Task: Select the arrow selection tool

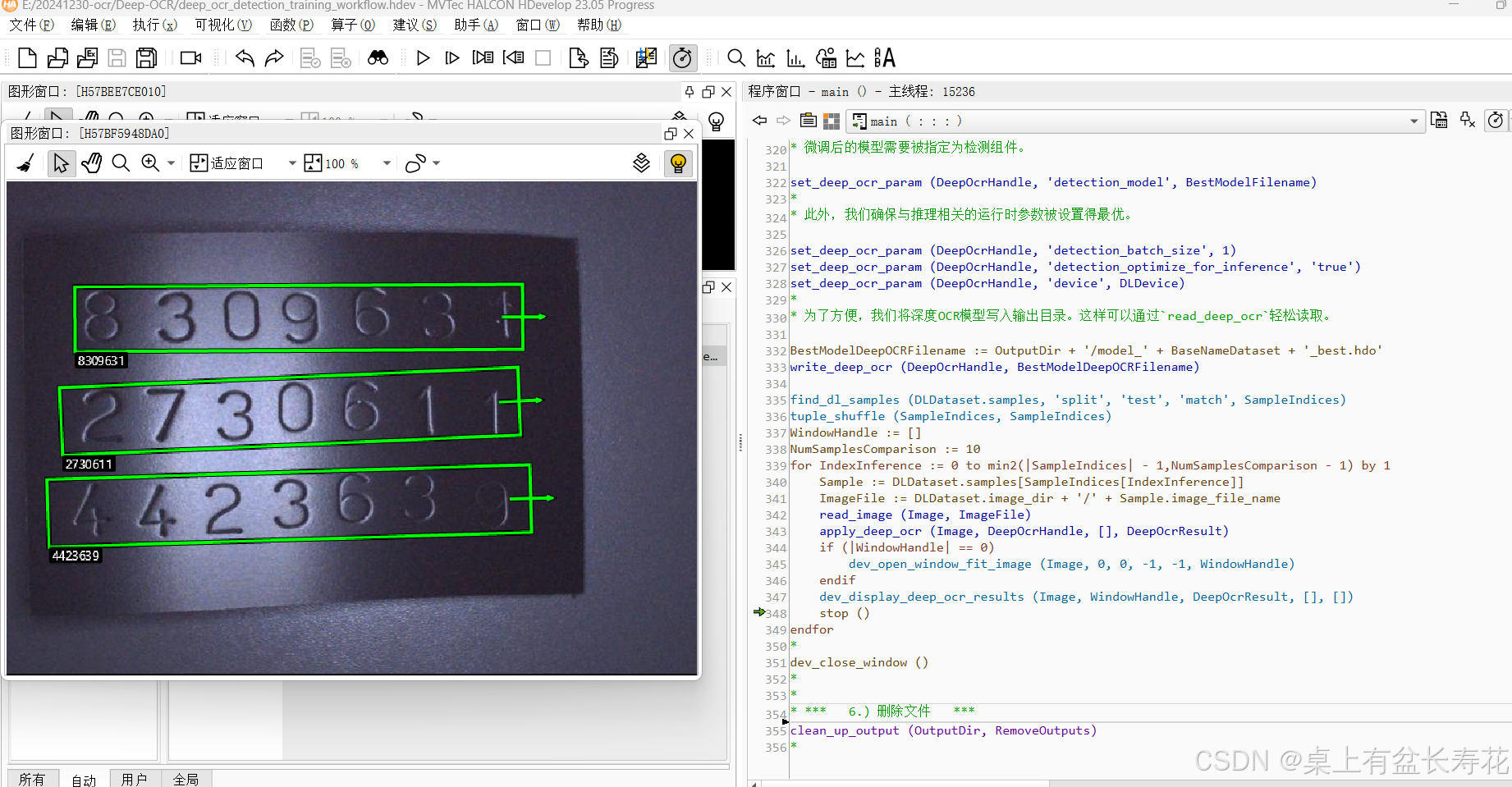Action: point(61,162)
